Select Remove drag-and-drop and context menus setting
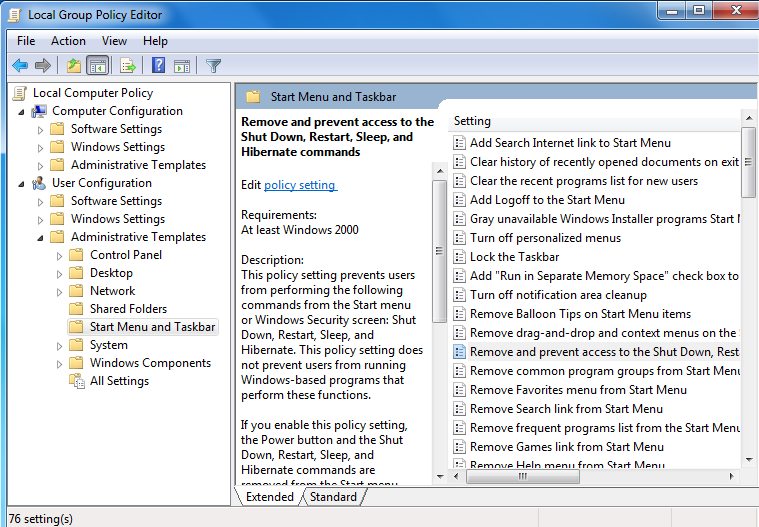Viewport: 759px width, 527px height. point(605,333)
